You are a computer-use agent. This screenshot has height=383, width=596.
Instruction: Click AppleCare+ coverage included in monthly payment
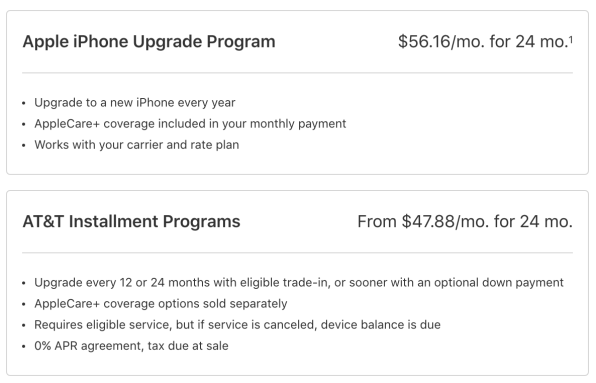190,124
